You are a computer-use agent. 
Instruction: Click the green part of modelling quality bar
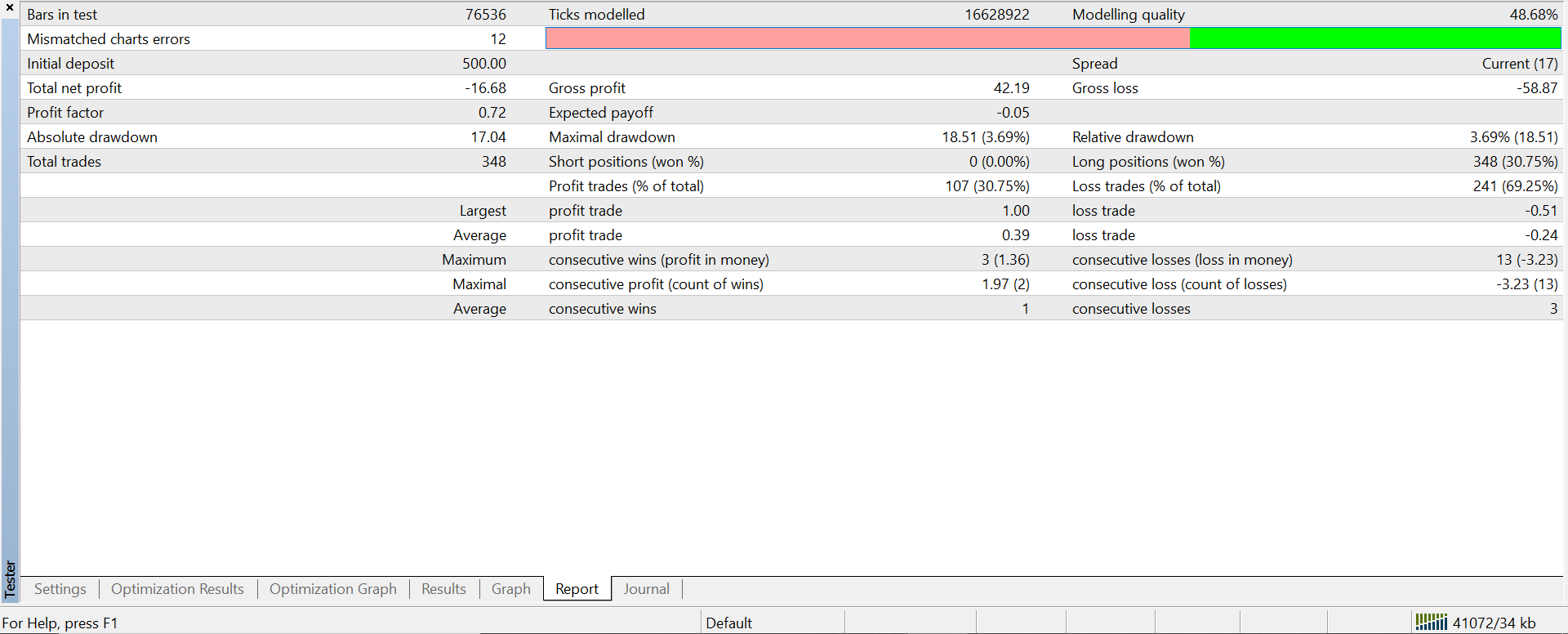1375,38
